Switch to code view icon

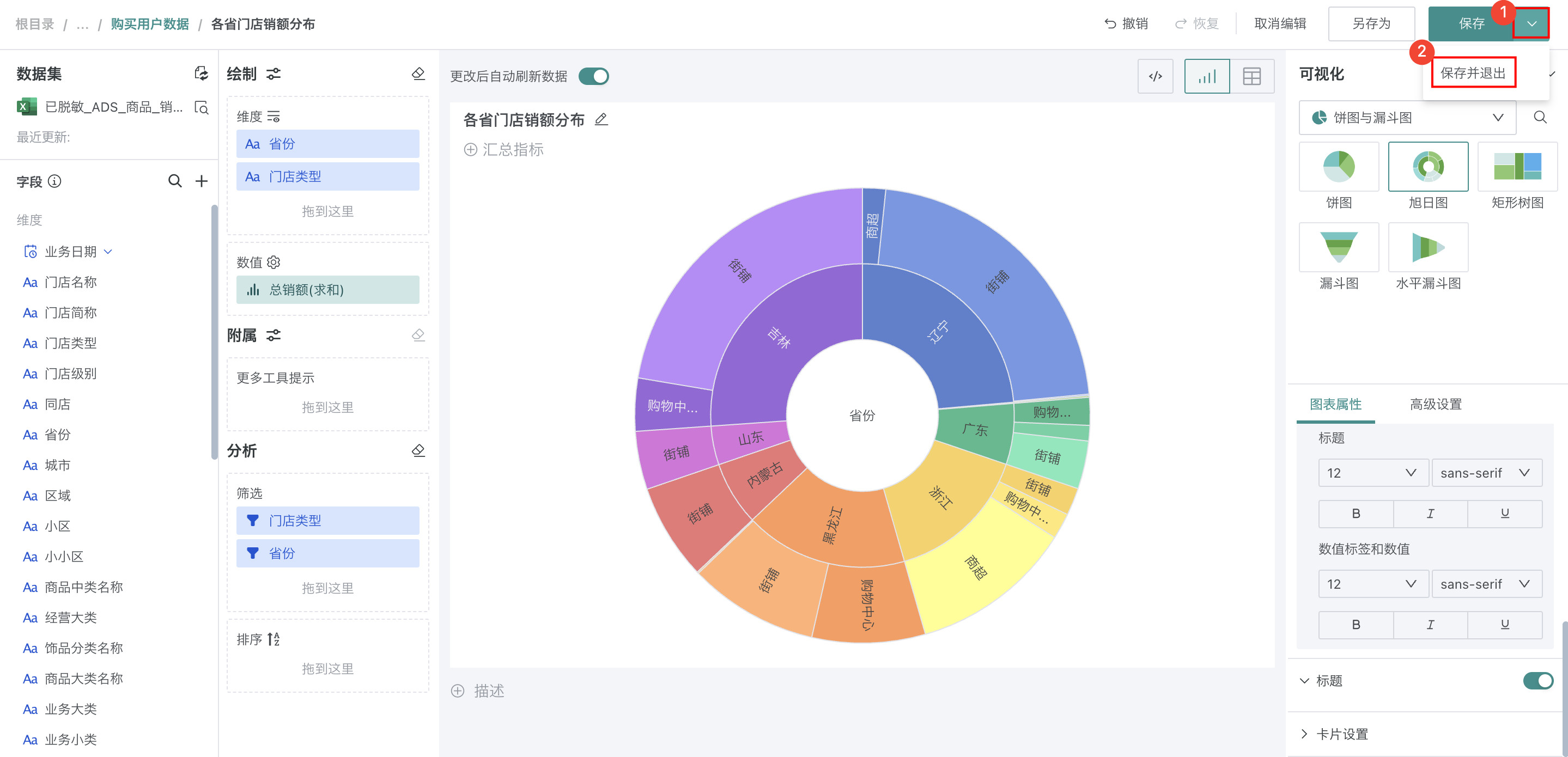[1154, 76]
